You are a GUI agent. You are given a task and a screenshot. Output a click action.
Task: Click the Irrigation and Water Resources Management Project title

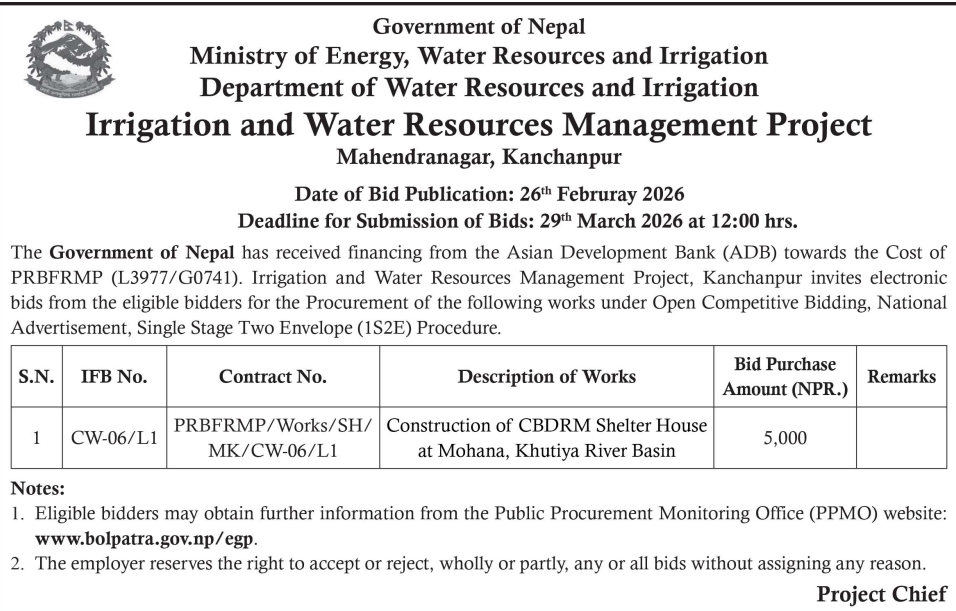click(479, 125)
